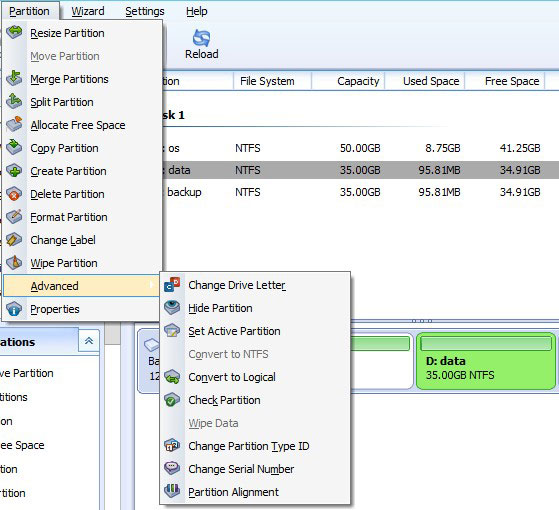Click the Format Partition icon
This screenshot has height=510, width=559.
click(14, 217)
